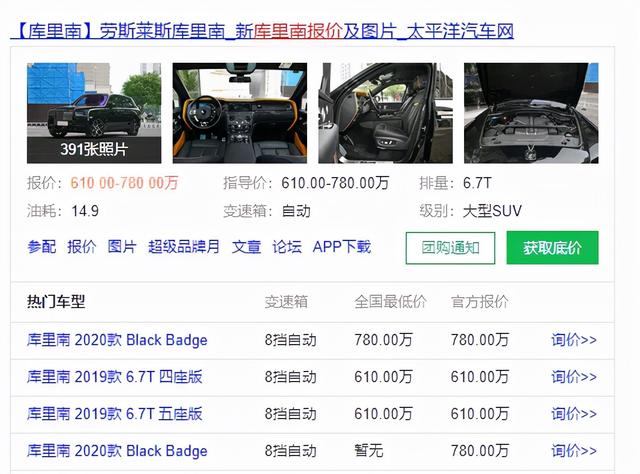This screenshot has width=640, height=474.
Task: Click the 暂无 lowest price cell
Action: click(x=369, y=451)
